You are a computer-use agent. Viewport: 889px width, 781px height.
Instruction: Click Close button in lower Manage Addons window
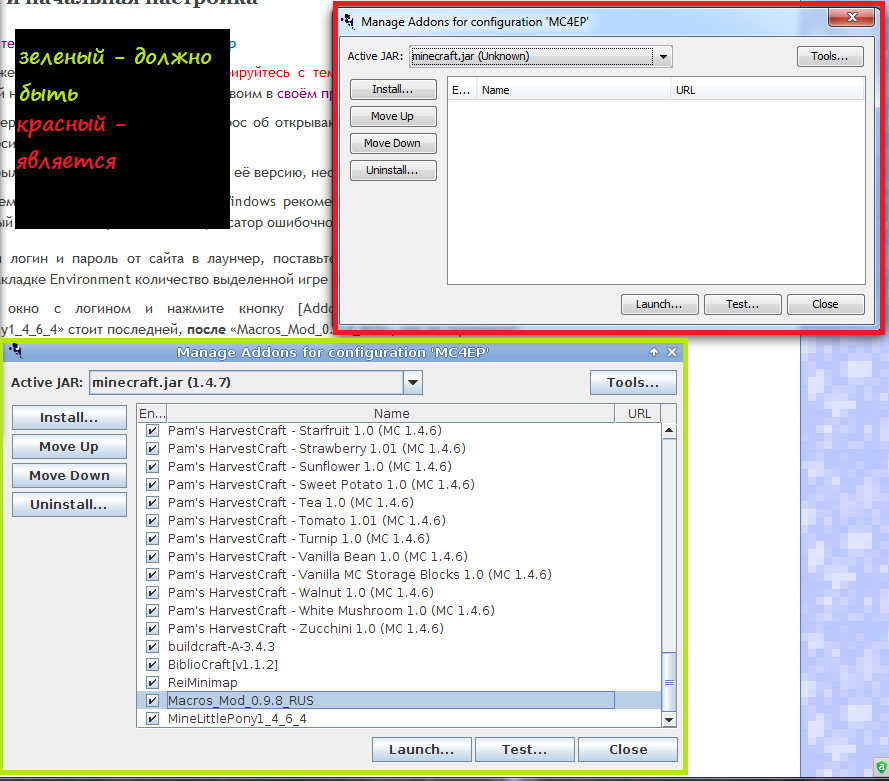tap(628, 749)
